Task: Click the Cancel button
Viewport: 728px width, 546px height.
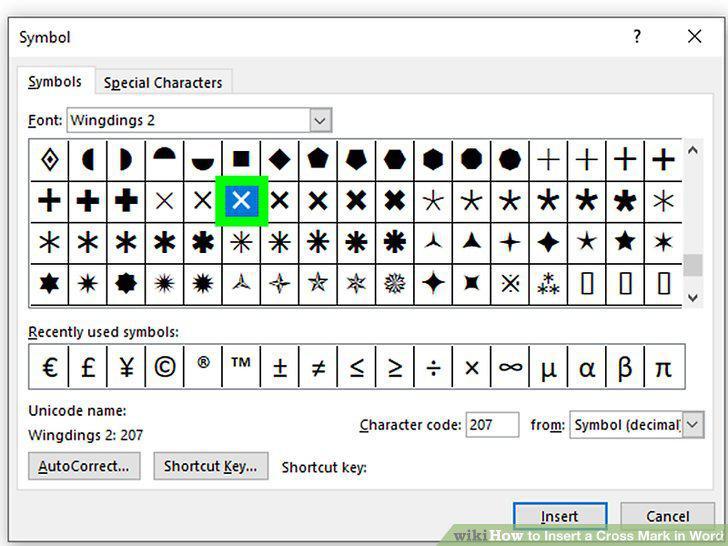Action: (x=667, y=516)
